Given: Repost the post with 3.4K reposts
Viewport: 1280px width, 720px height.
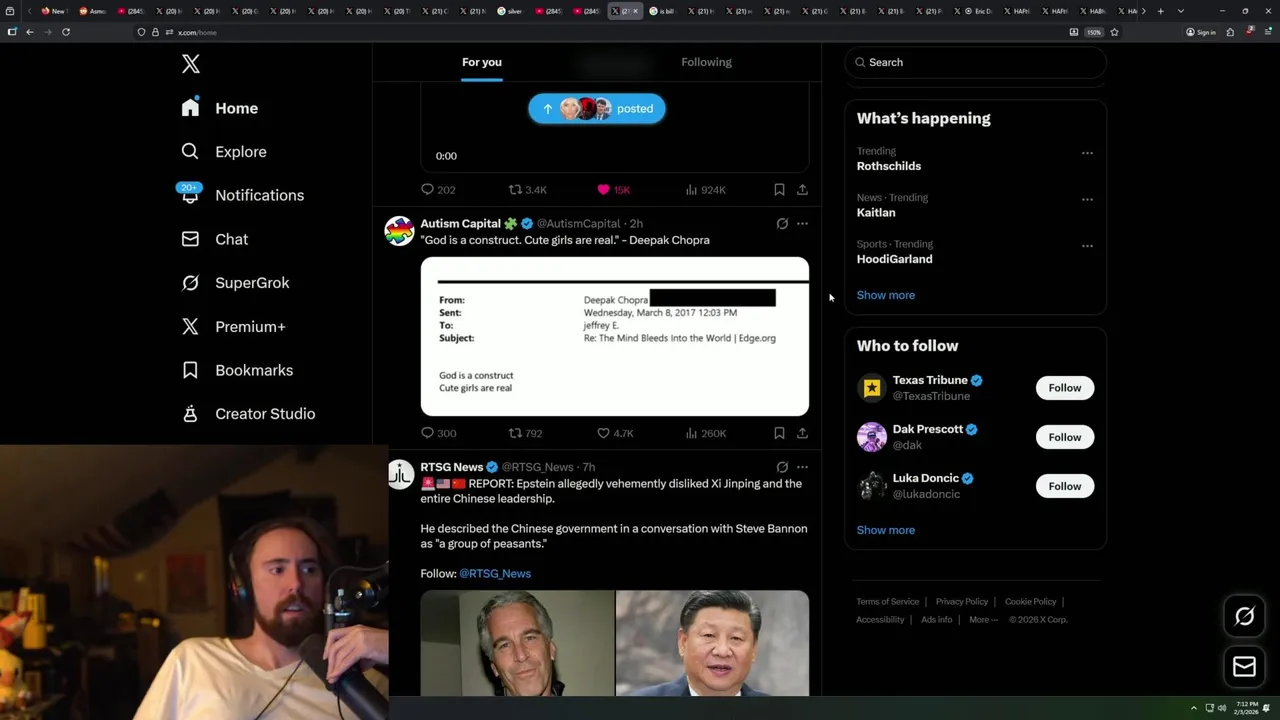Looking at the screenshot, I should tap(528, 189).
